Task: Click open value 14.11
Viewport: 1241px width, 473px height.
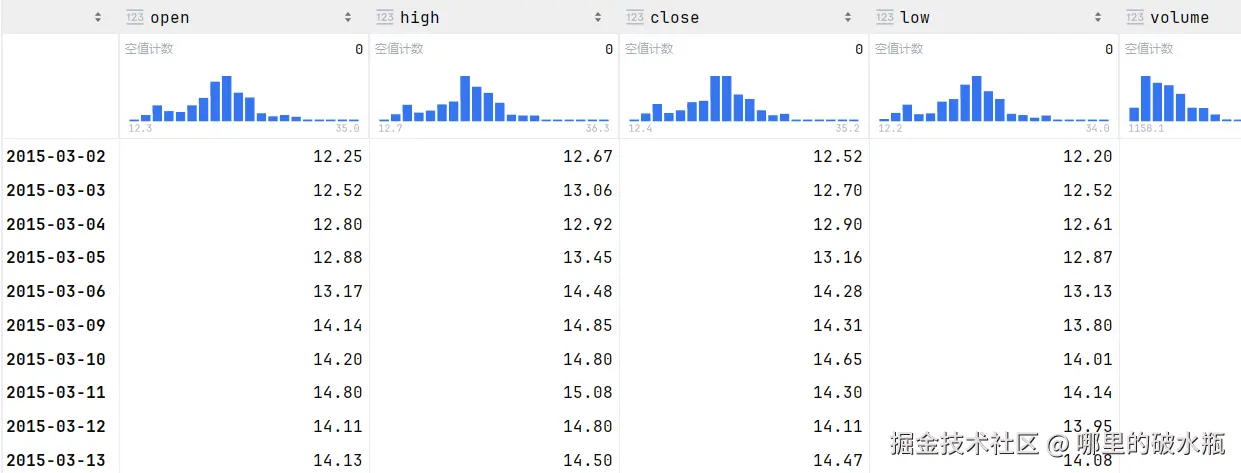Action: click(x=338, y=426)
